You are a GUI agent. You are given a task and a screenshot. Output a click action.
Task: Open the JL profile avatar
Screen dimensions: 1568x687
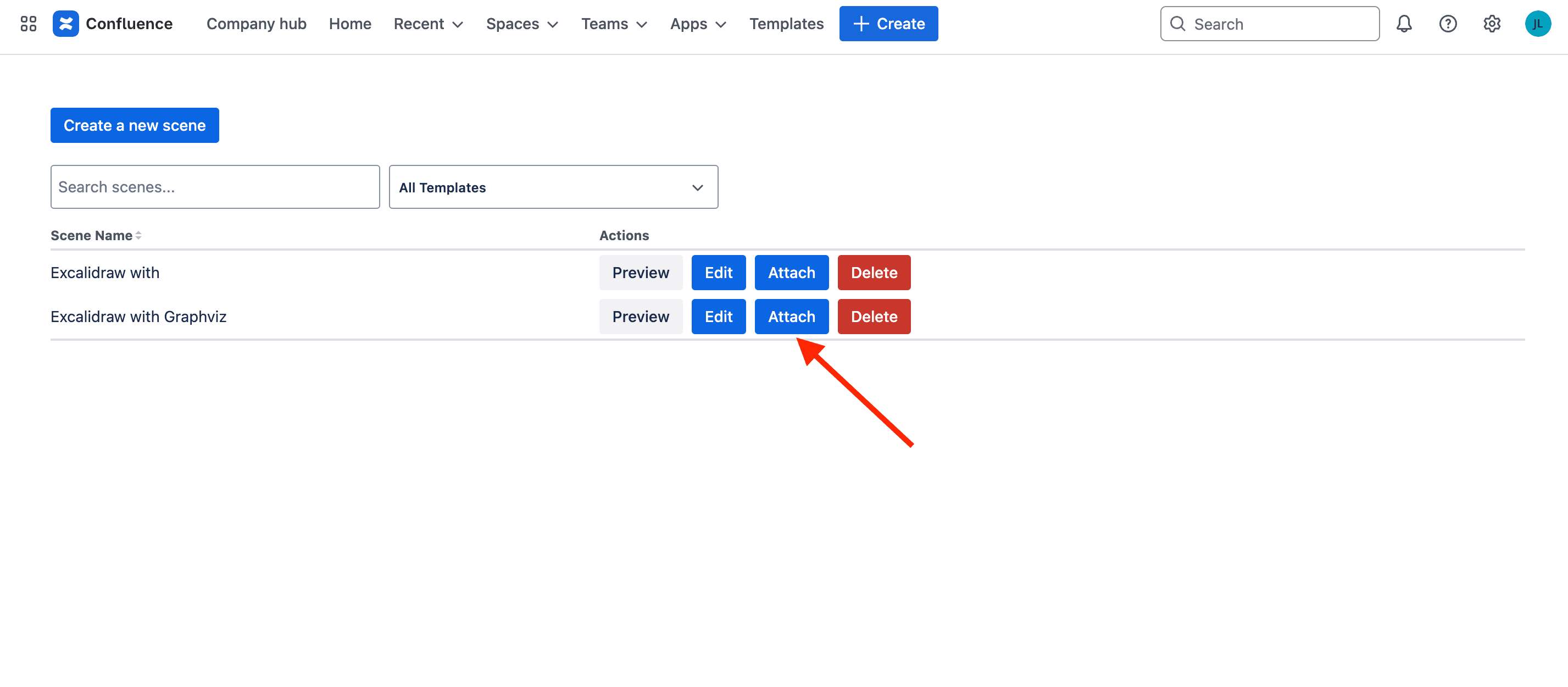(1538, 24)
